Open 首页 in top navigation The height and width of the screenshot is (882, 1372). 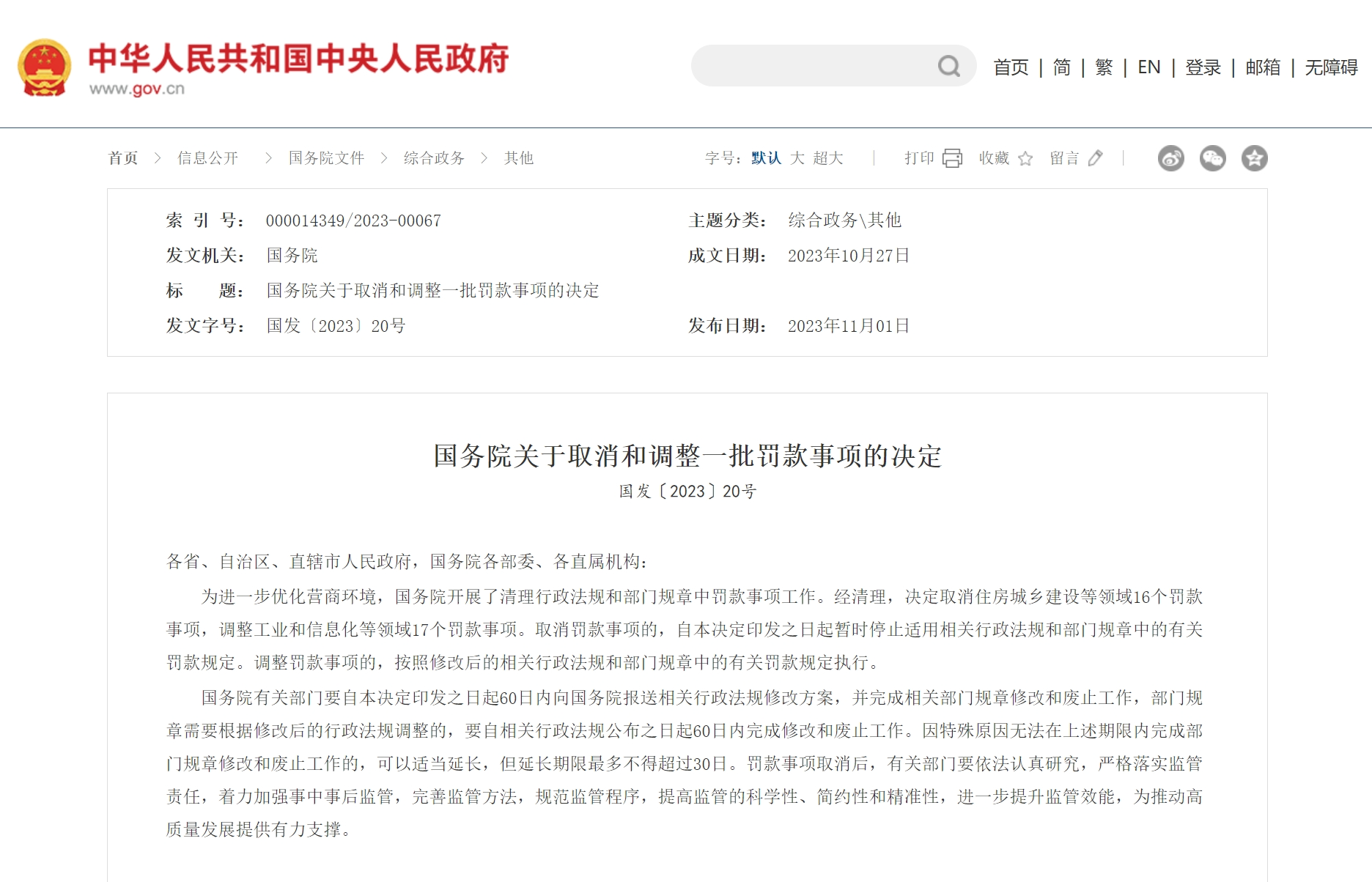[1011, 67]
